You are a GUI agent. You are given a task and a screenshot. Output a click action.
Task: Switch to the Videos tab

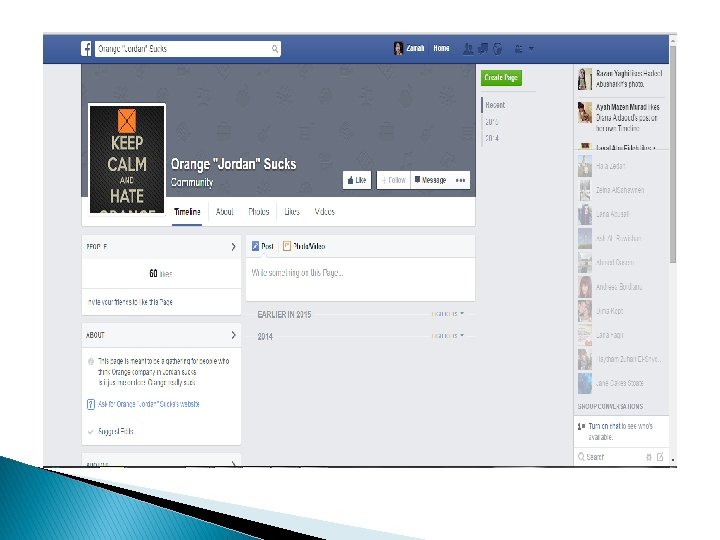pyautogui.click(x=325, y=212)
